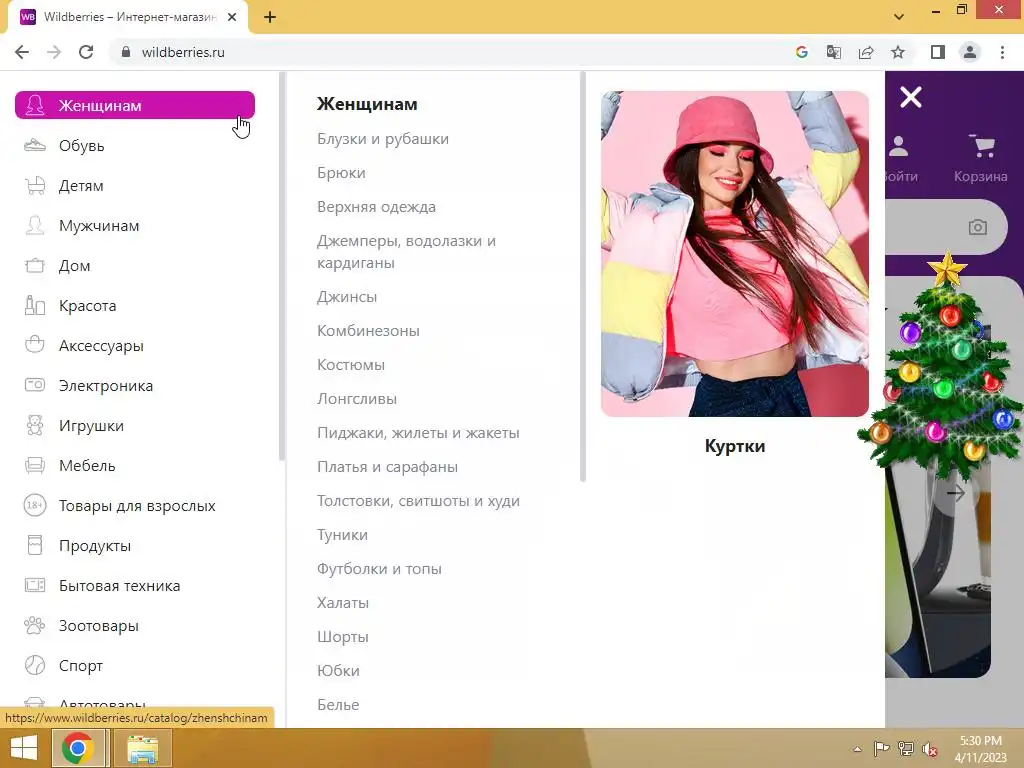Image resolution: width=1024 pixels, height=768 pixels.
Task: Go to Лонгсливы subcategory
Action: point(357,398)
